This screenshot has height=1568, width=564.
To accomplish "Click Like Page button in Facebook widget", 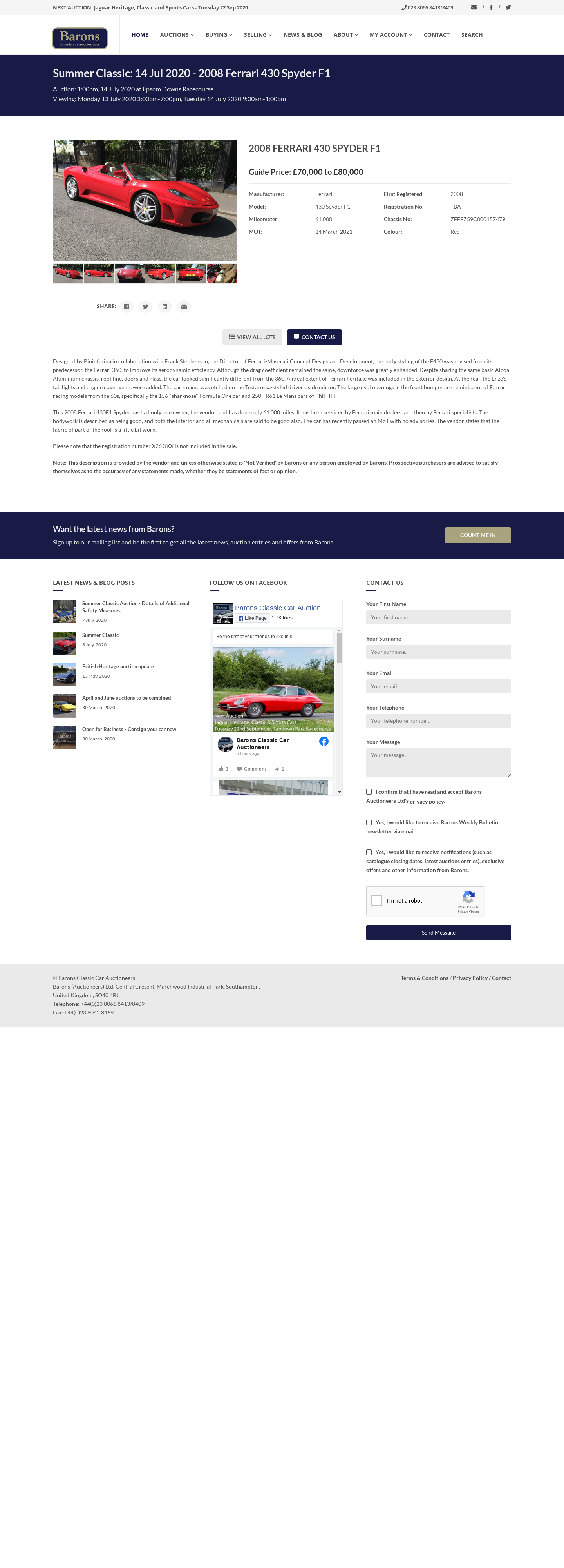I will click(x=253, y=618).
